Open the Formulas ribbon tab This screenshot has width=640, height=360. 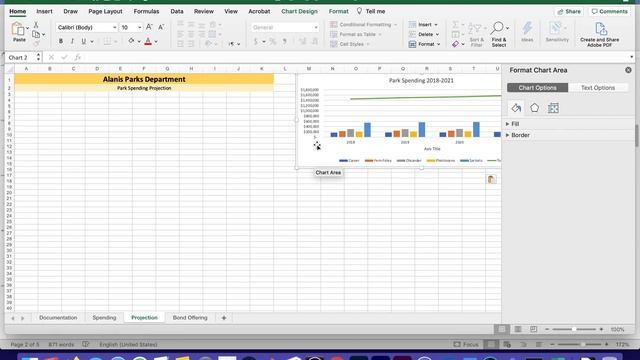(x=146, y=11)
